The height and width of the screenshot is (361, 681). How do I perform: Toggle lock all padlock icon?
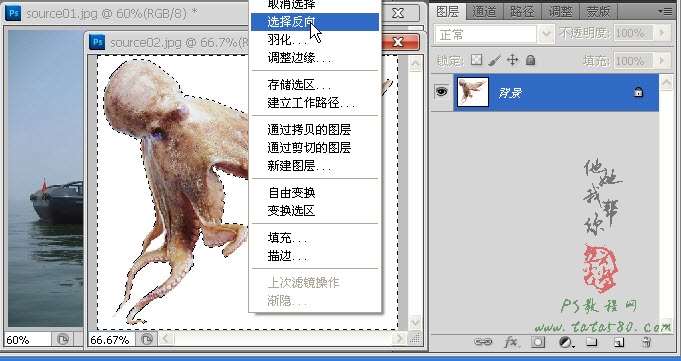pyautogui.click(x=530, y=60)
